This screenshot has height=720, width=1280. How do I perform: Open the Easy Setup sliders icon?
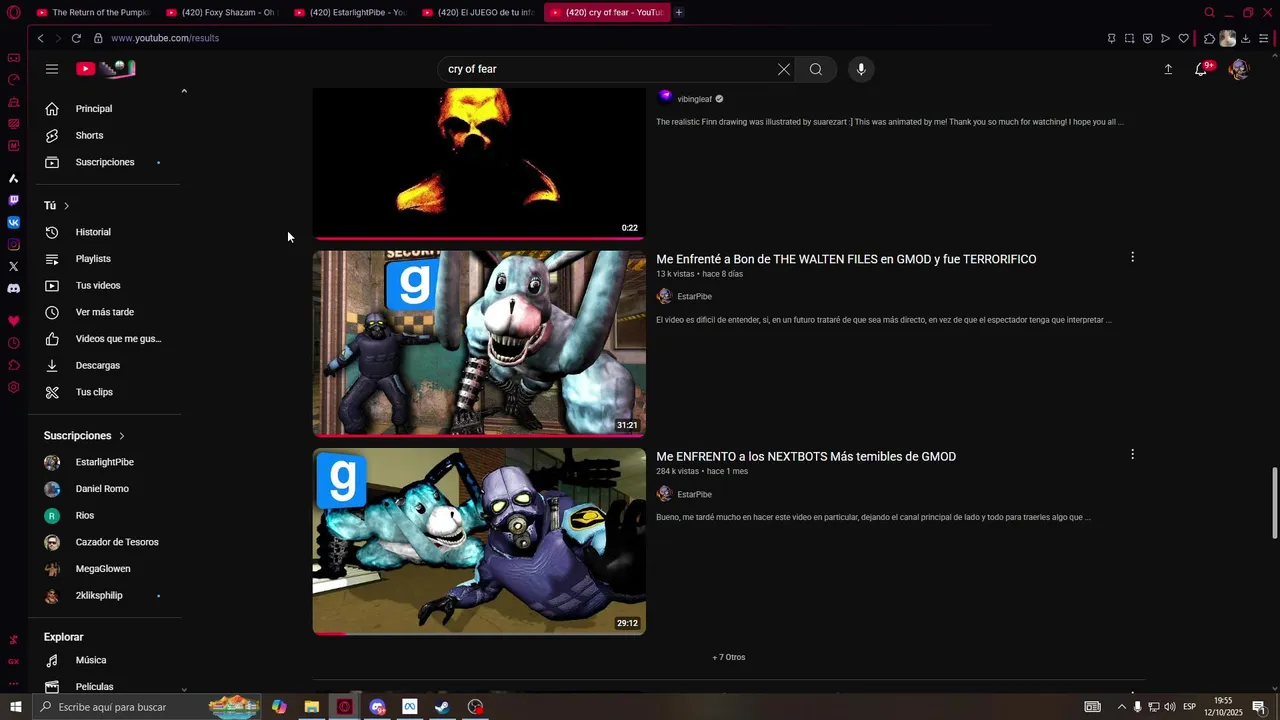[x=1264, y=38]
